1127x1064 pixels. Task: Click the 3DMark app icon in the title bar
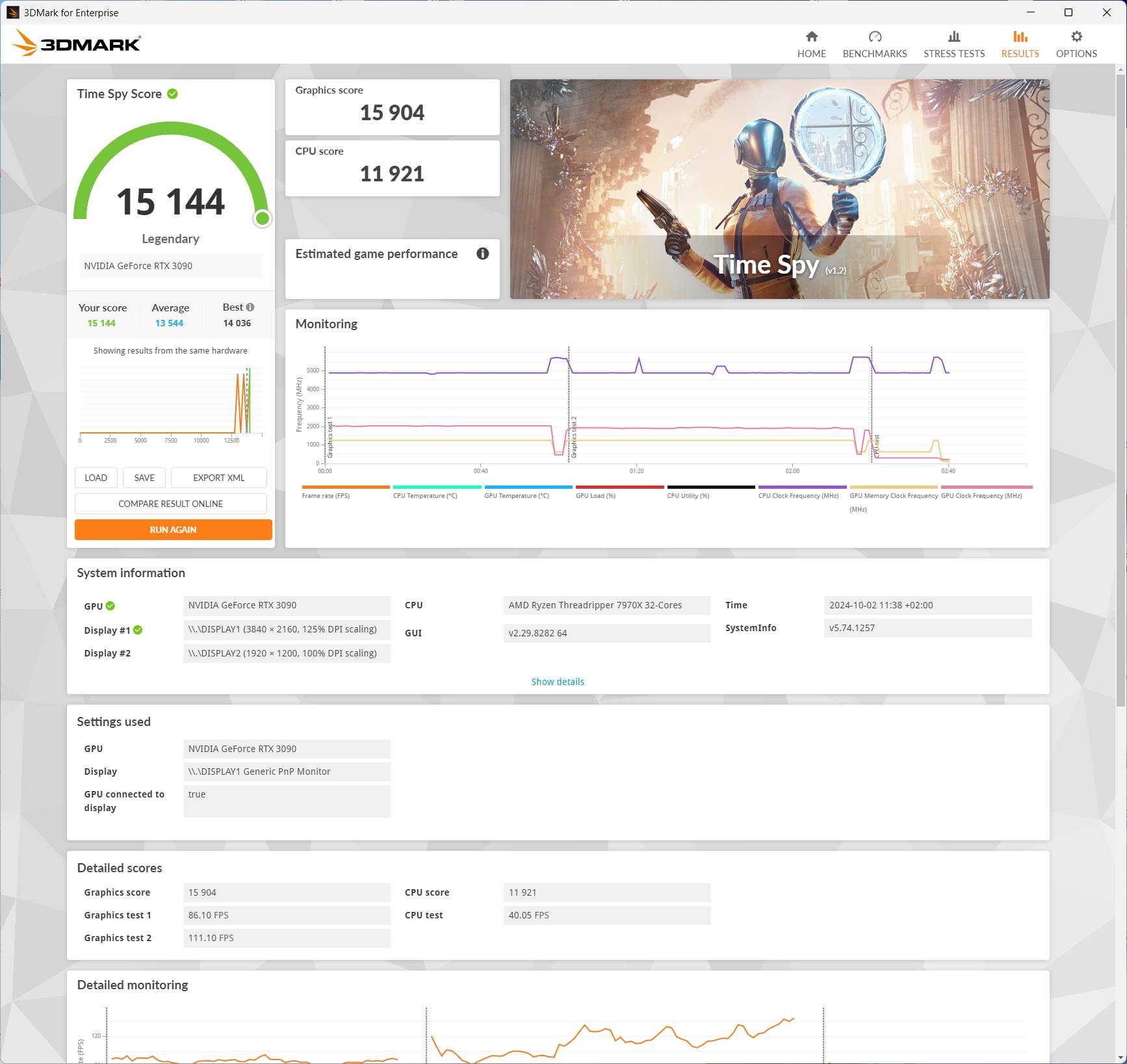pyautogui.click(x=12, y=12)
